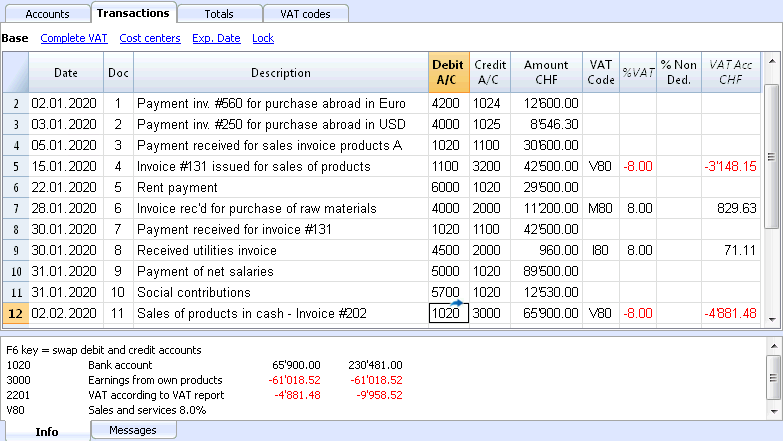Switch to the Accounts tab

47,14
